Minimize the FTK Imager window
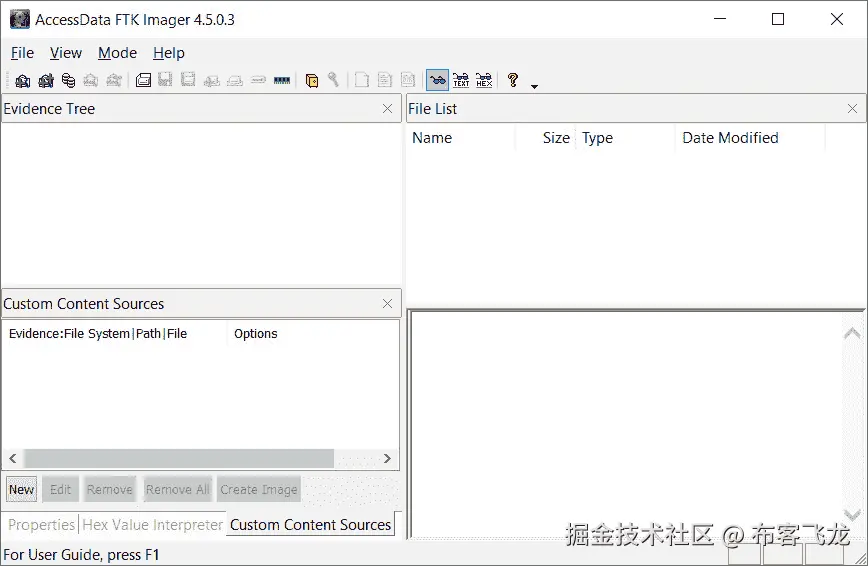Screen dimensions: 868x566 [x=720, y=19]
